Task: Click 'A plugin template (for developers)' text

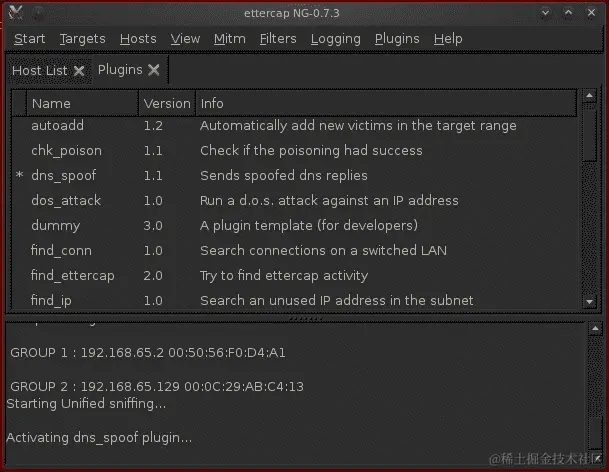Action: [x=309, y=225]
